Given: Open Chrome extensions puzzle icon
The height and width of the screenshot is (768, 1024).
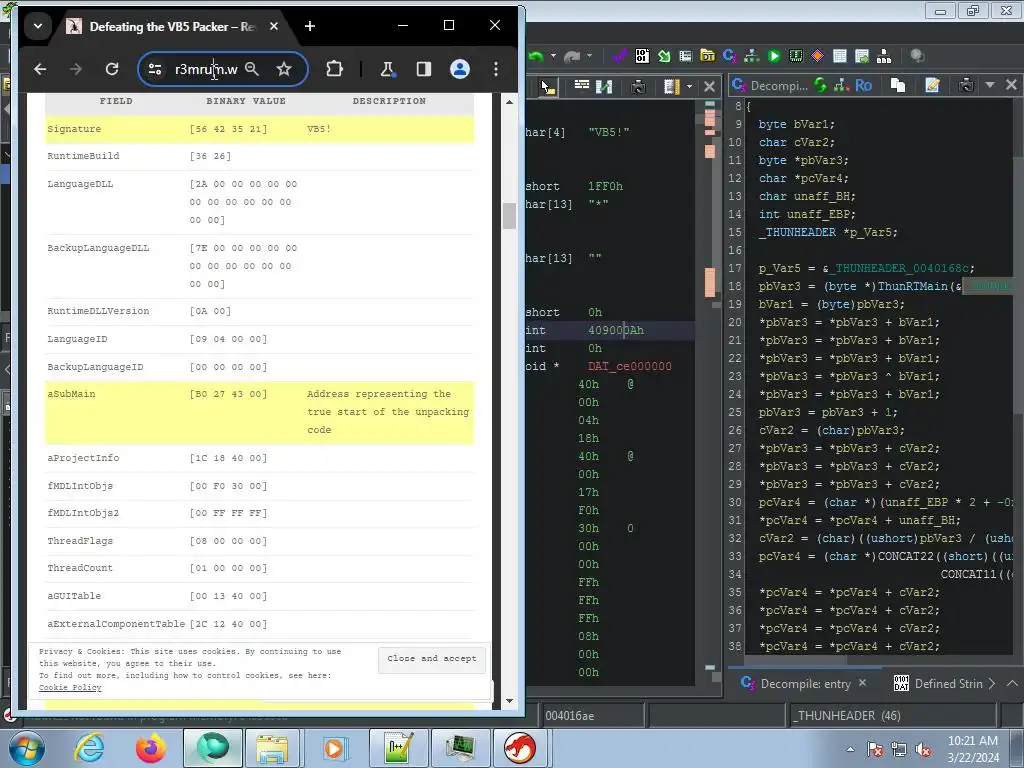Looking at the screenshot, I should [334, 69].
